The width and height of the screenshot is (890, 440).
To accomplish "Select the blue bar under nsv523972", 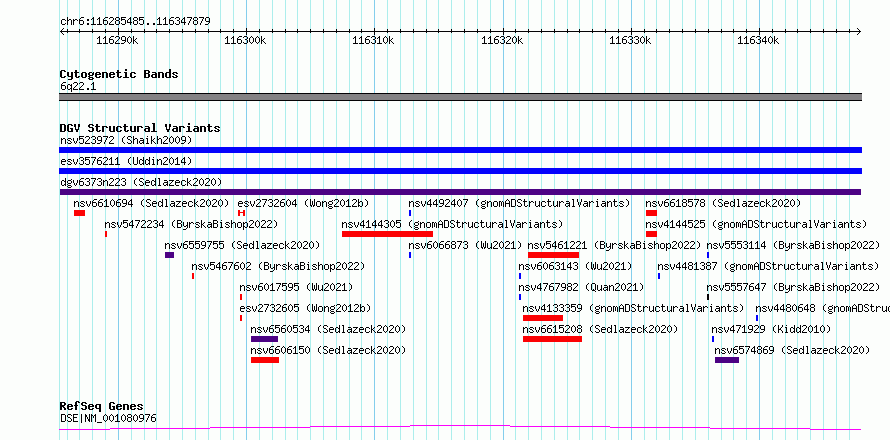I will coord(460,150).
